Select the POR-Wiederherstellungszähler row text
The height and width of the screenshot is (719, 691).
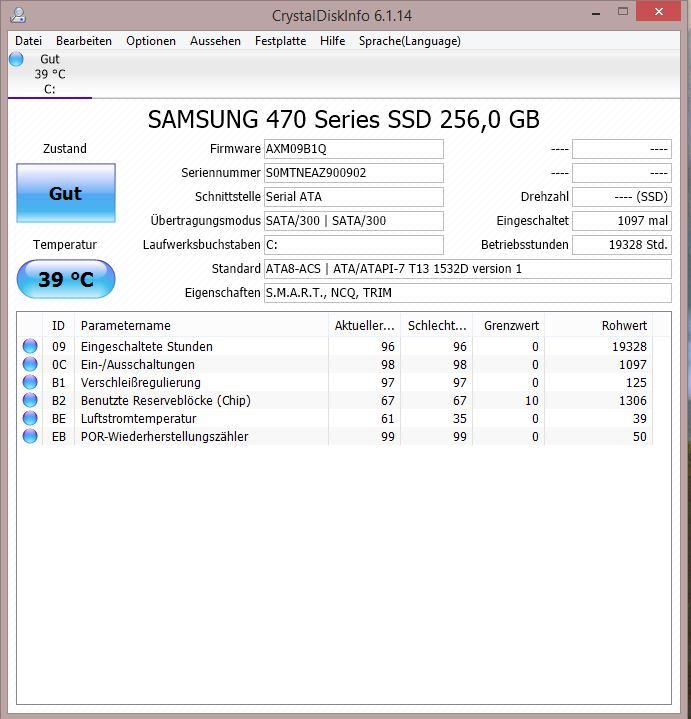pyautogui.click(x=165, y=436)
